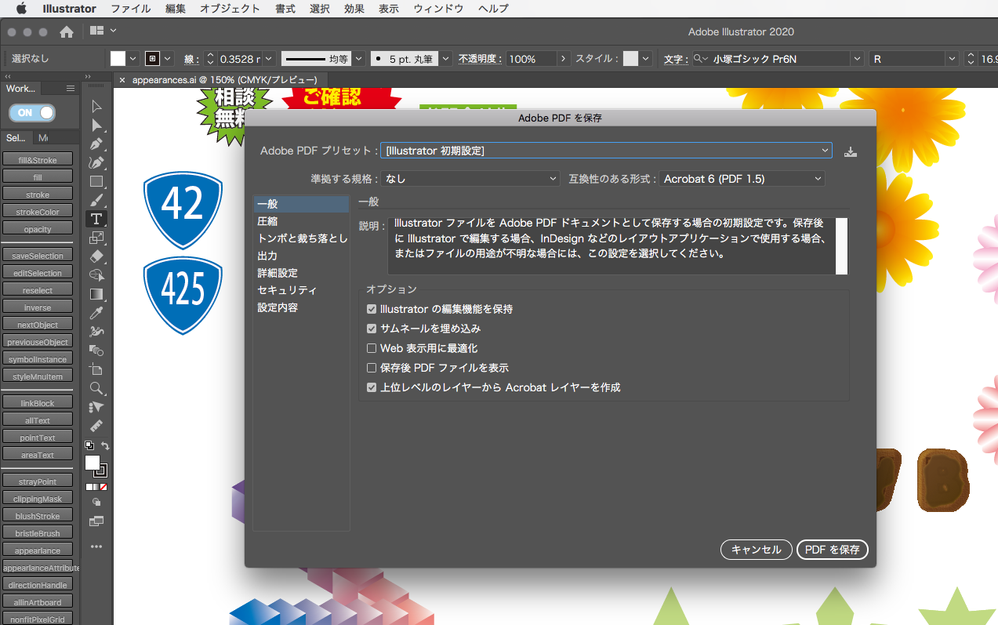Viewport: 998px width, 625px height.
Task: Open the Adobe PDF プリセット dropdown
Action: (x=606, y=150)
